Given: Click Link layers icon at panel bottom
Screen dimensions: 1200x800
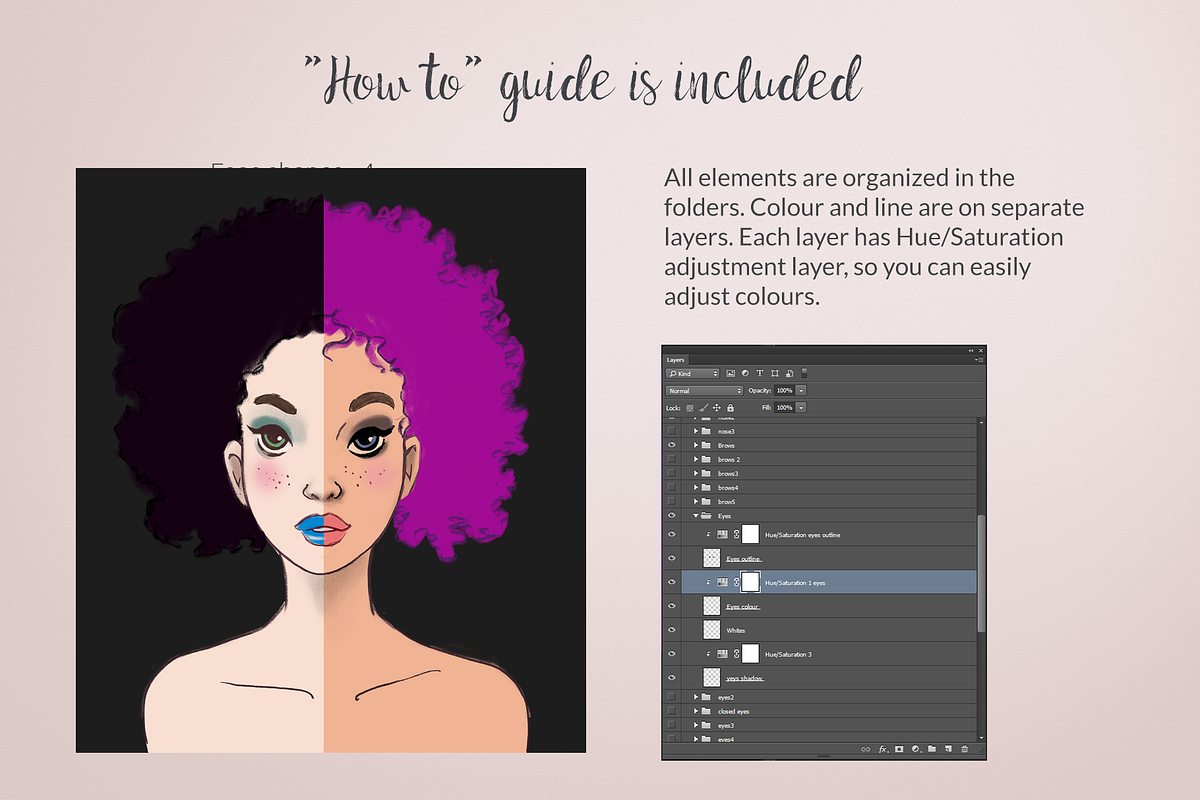Looking at the screenshot, I should (x=865, y=749).
